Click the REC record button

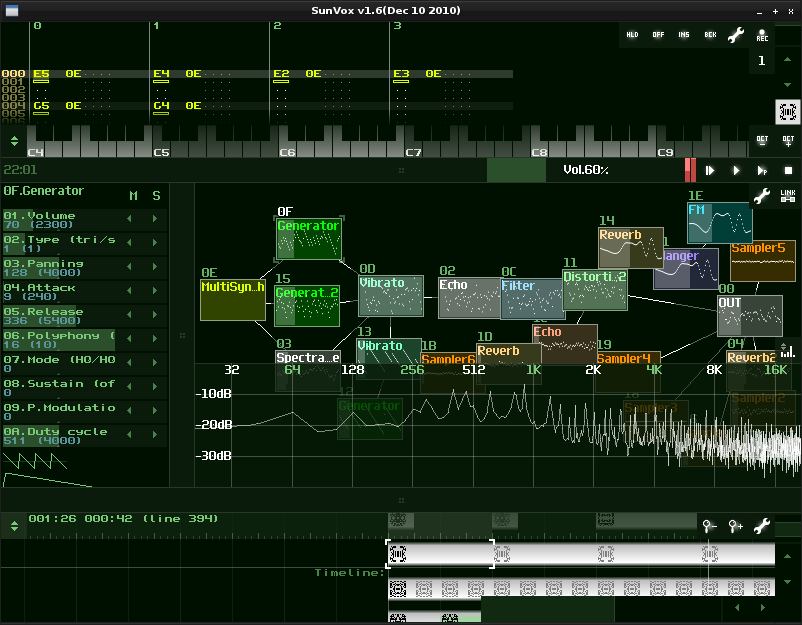coord(762,35)
